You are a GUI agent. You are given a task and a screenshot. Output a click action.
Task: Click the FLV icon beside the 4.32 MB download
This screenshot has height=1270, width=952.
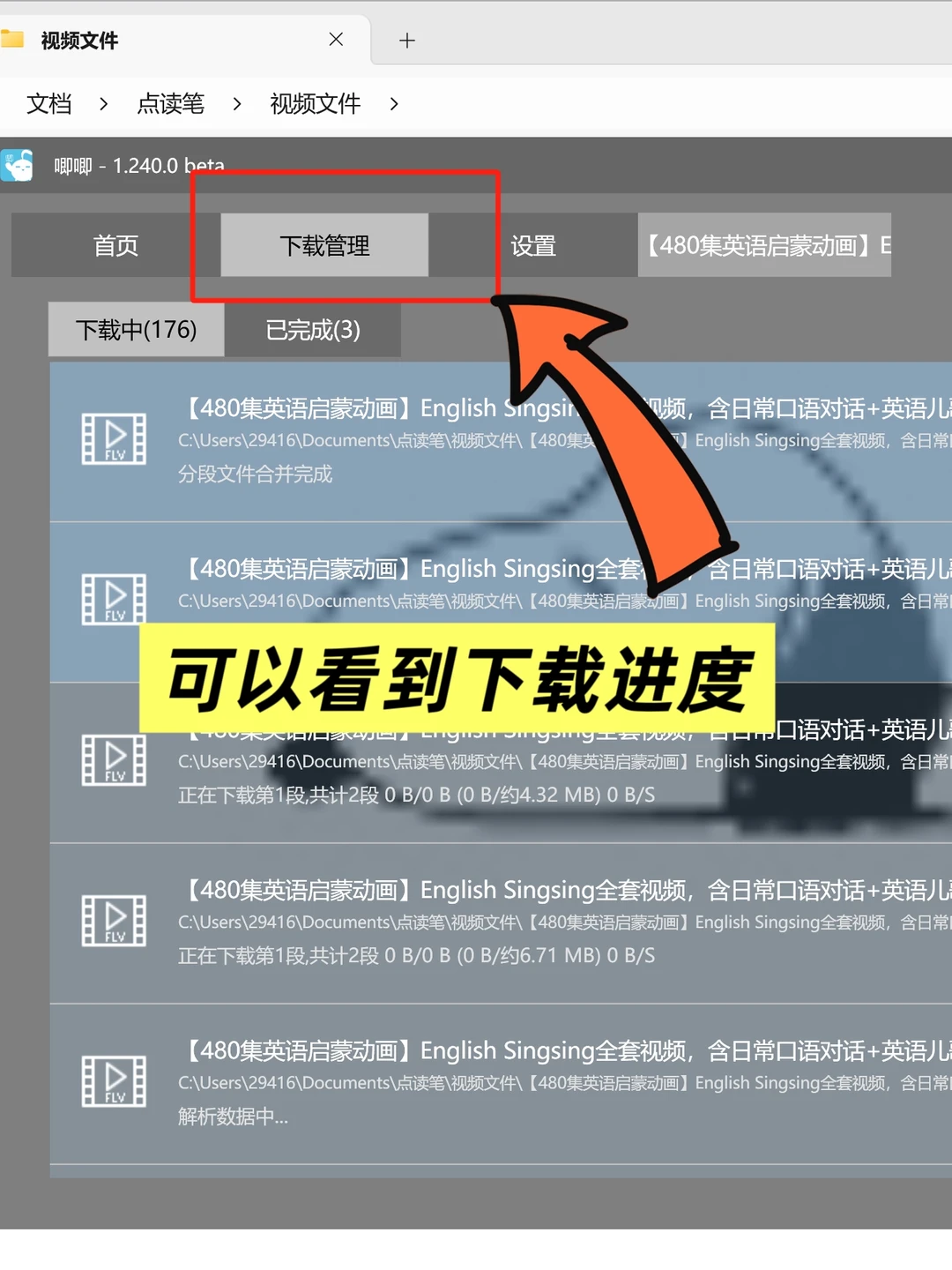tap(113, 760)
